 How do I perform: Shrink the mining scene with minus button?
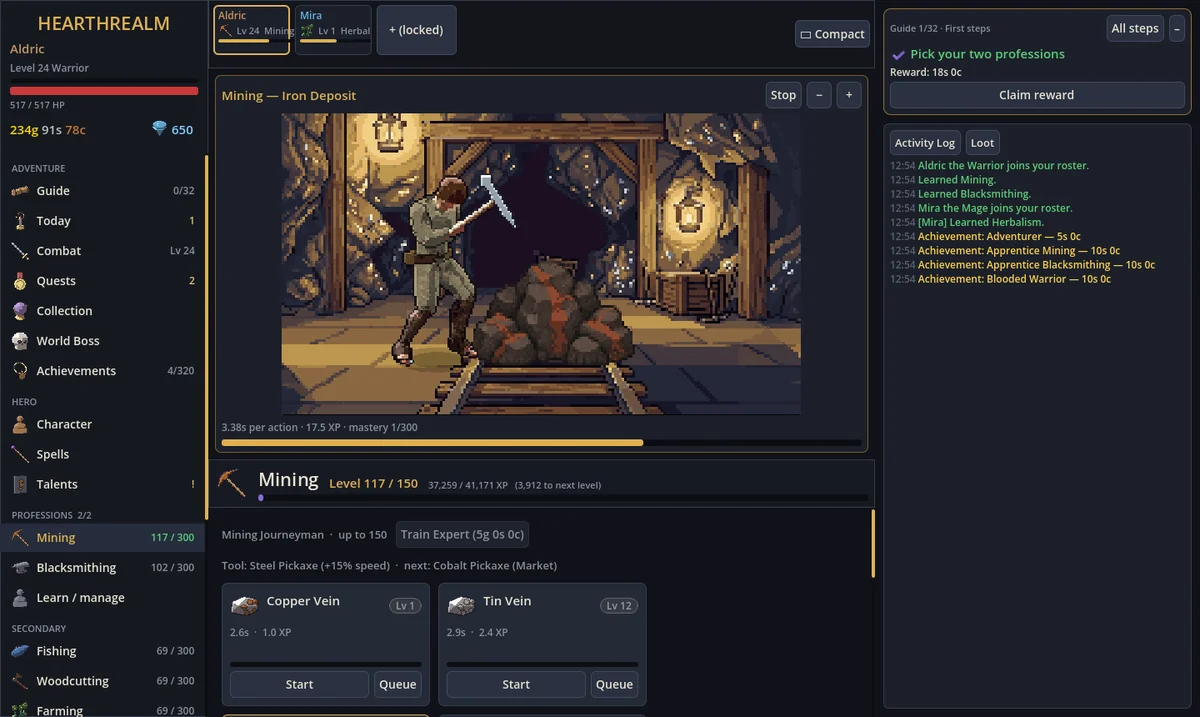click(x=818, y=95)
